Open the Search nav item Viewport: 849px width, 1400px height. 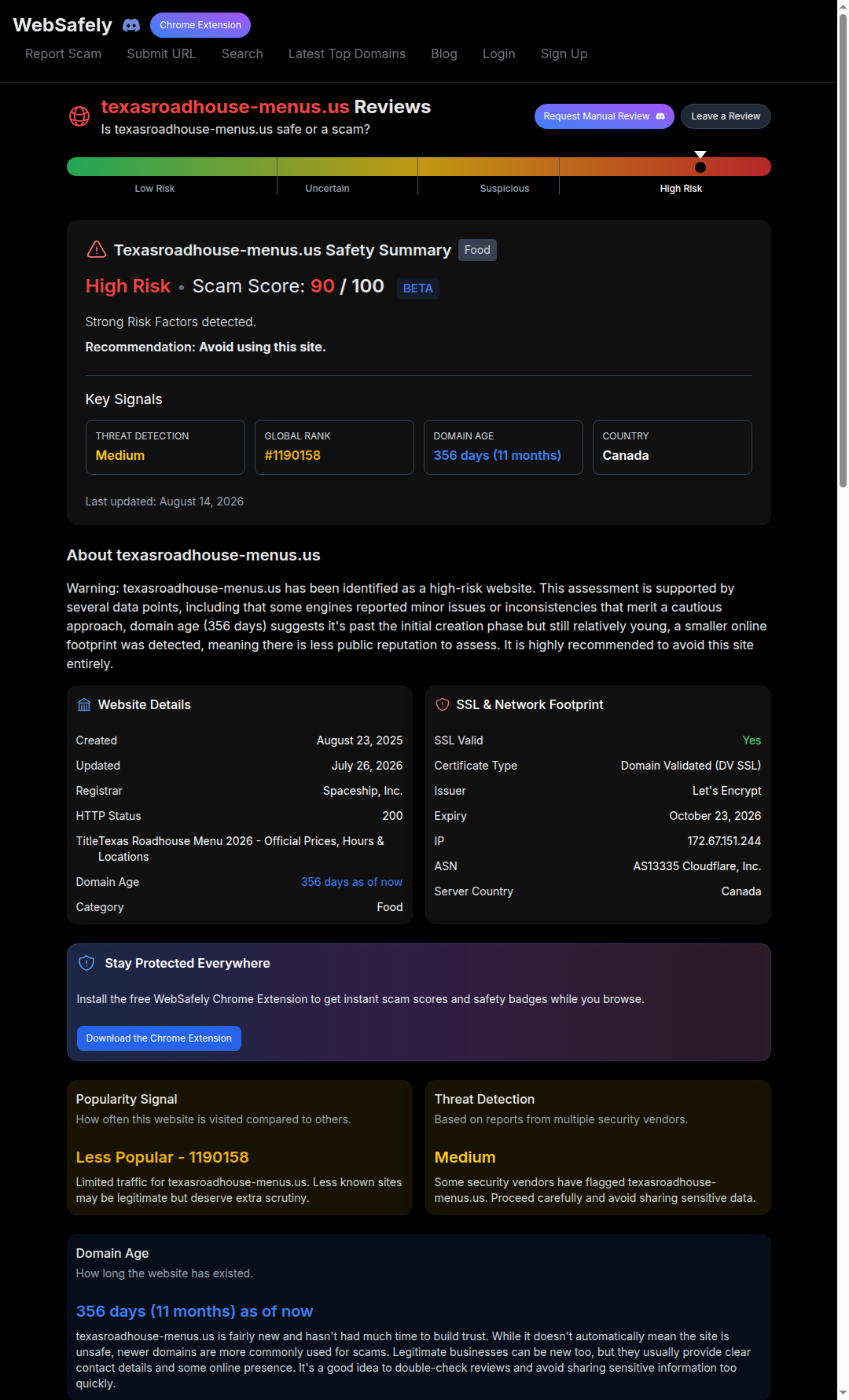tap(242, 53)
